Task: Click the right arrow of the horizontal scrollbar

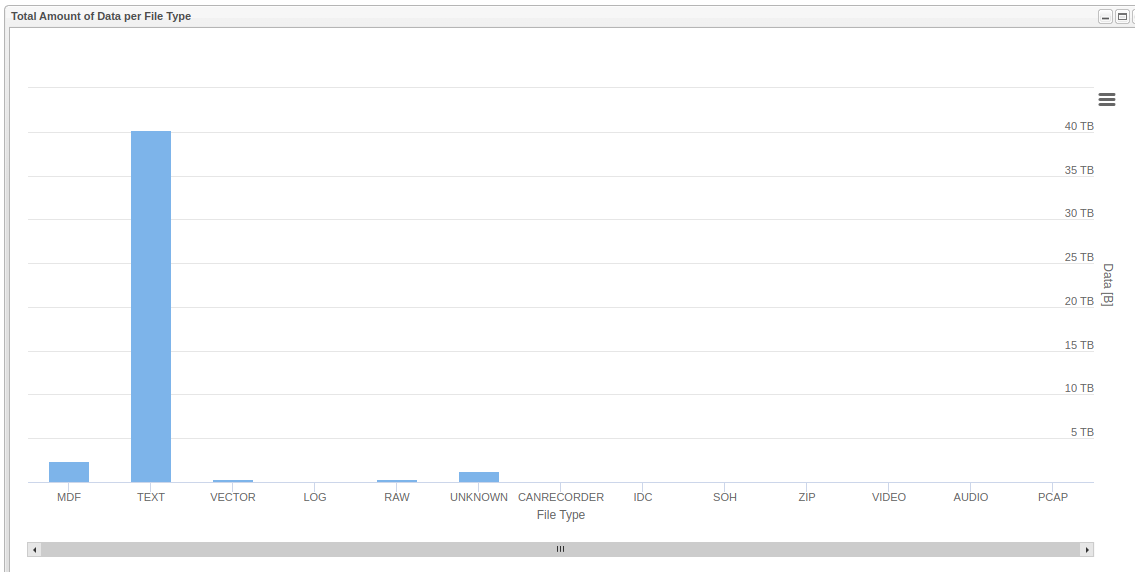Action: (x=1087, y=549)
